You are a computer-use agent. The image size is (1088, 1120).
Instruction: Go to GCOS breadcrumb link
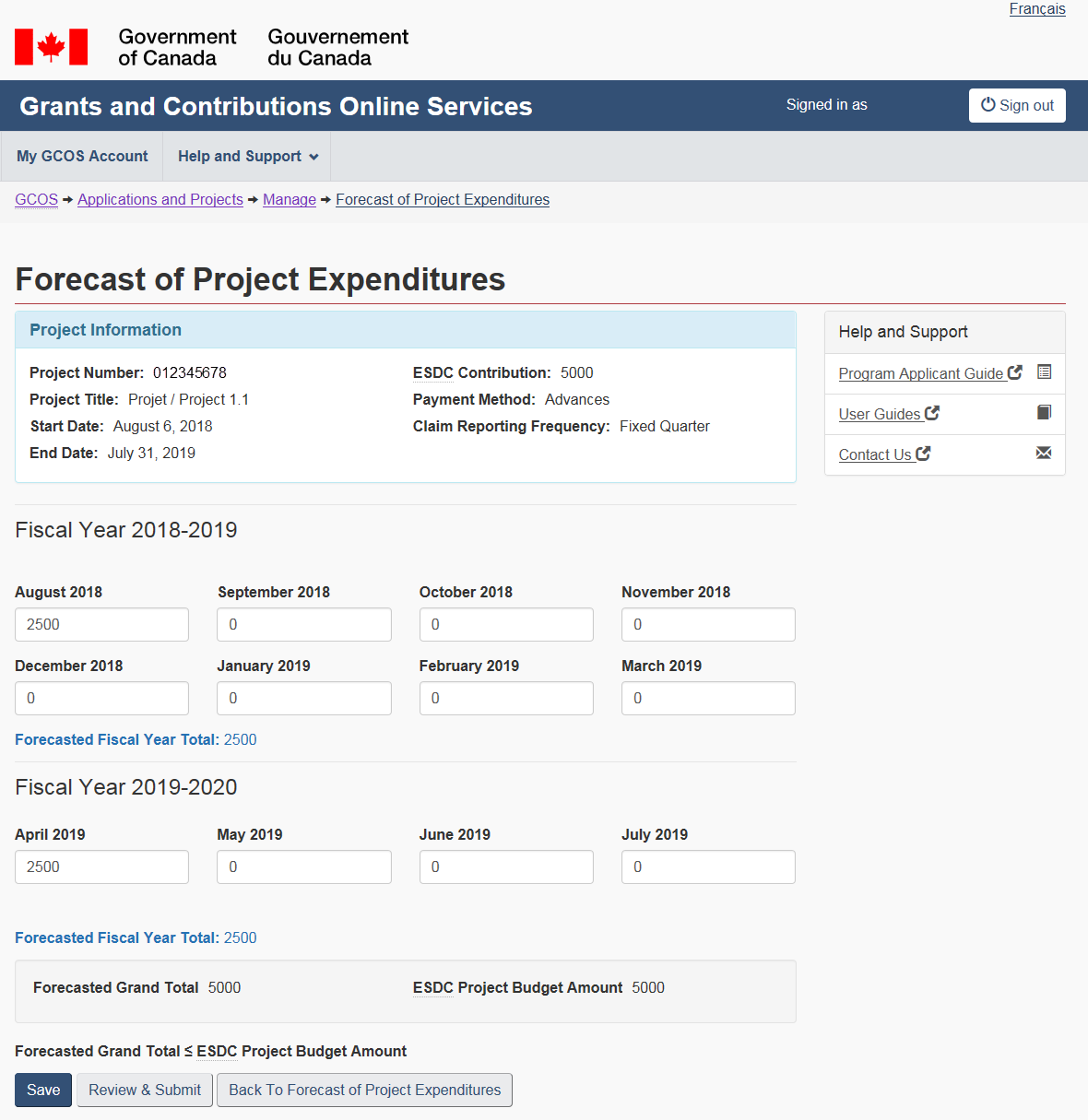tap(36, 200)
